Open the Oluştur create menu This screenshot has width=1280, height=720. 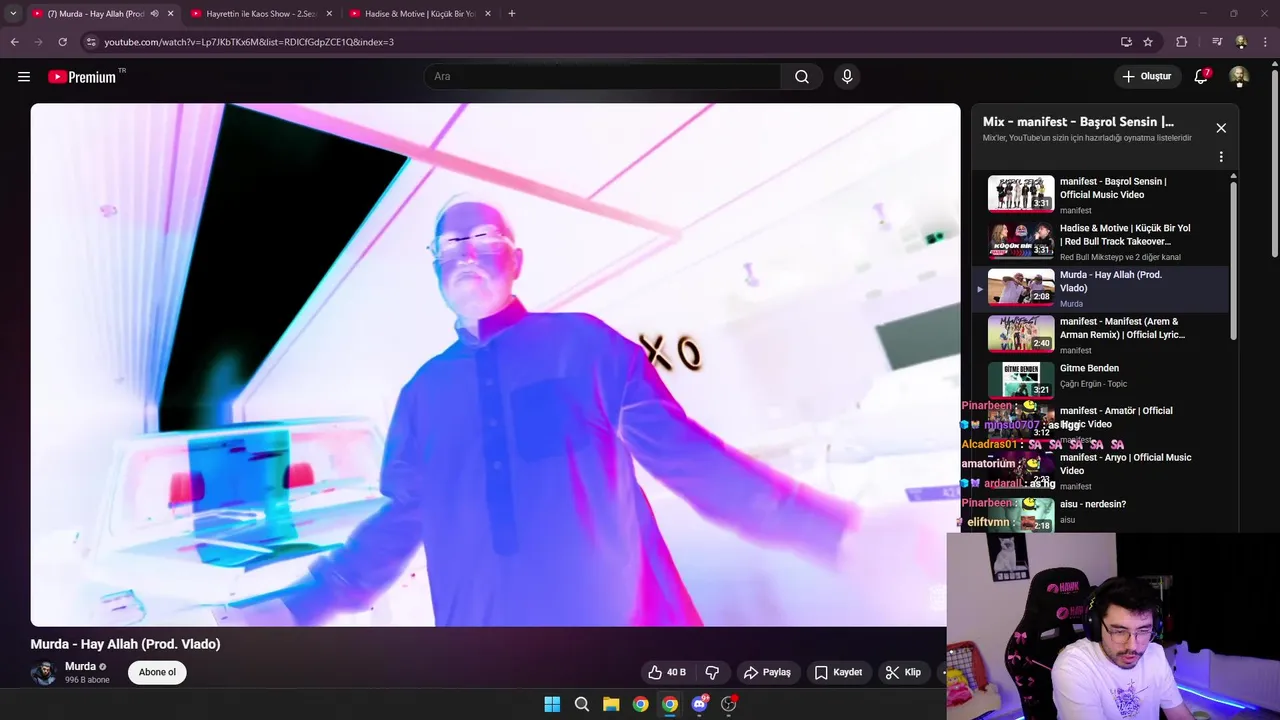coord(1146,77)
